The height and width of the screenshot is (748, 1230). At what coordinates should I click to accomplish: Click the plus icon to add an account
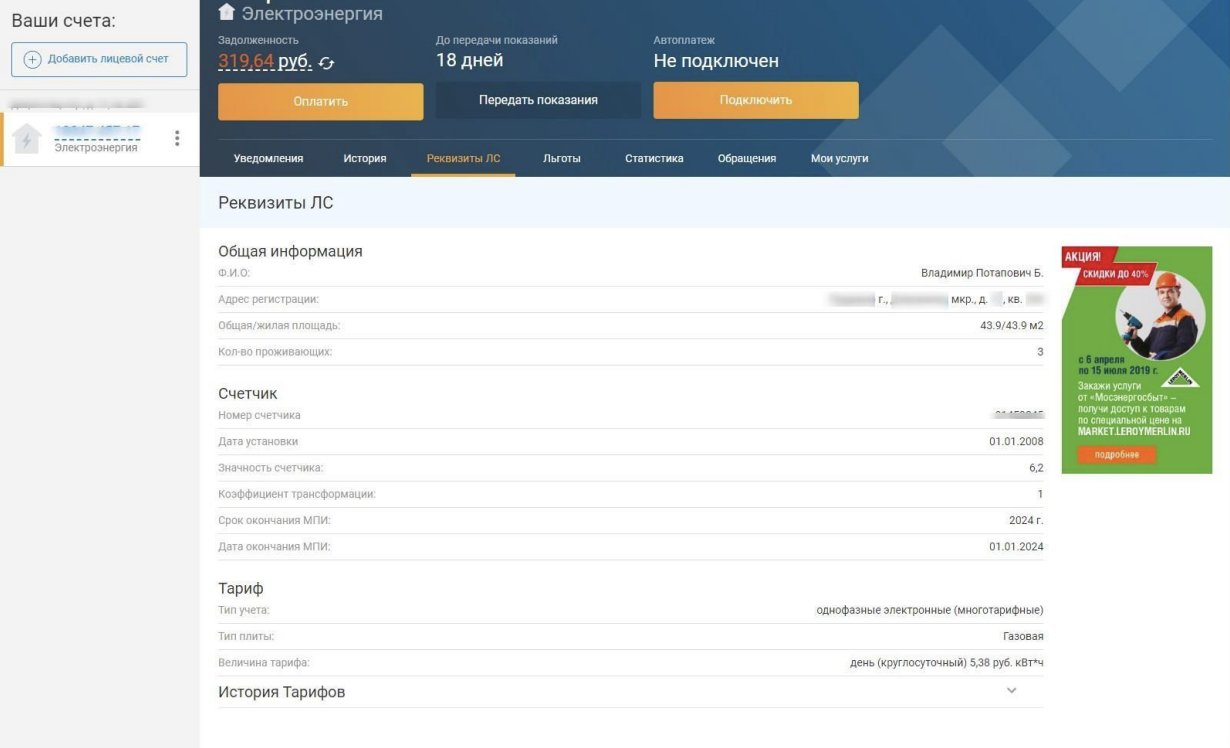[32, 59]
